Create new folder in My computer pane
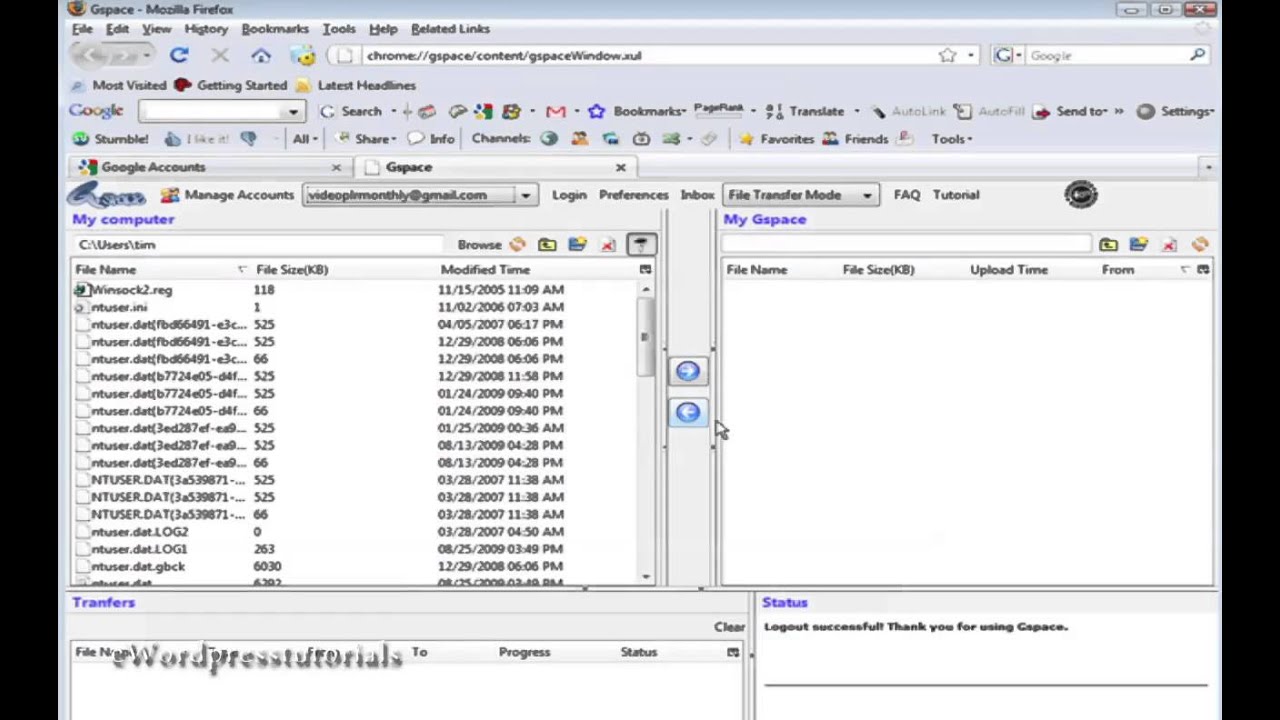The width and height of the screenshot is (1280, 720). pyautogui.click(x=577, y=244)
